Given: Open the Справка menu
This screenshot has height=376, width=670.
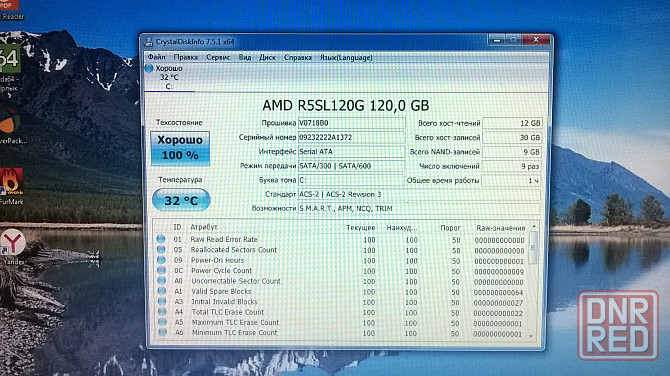Looking at the screenshot, I should click(x=297, y=57).
